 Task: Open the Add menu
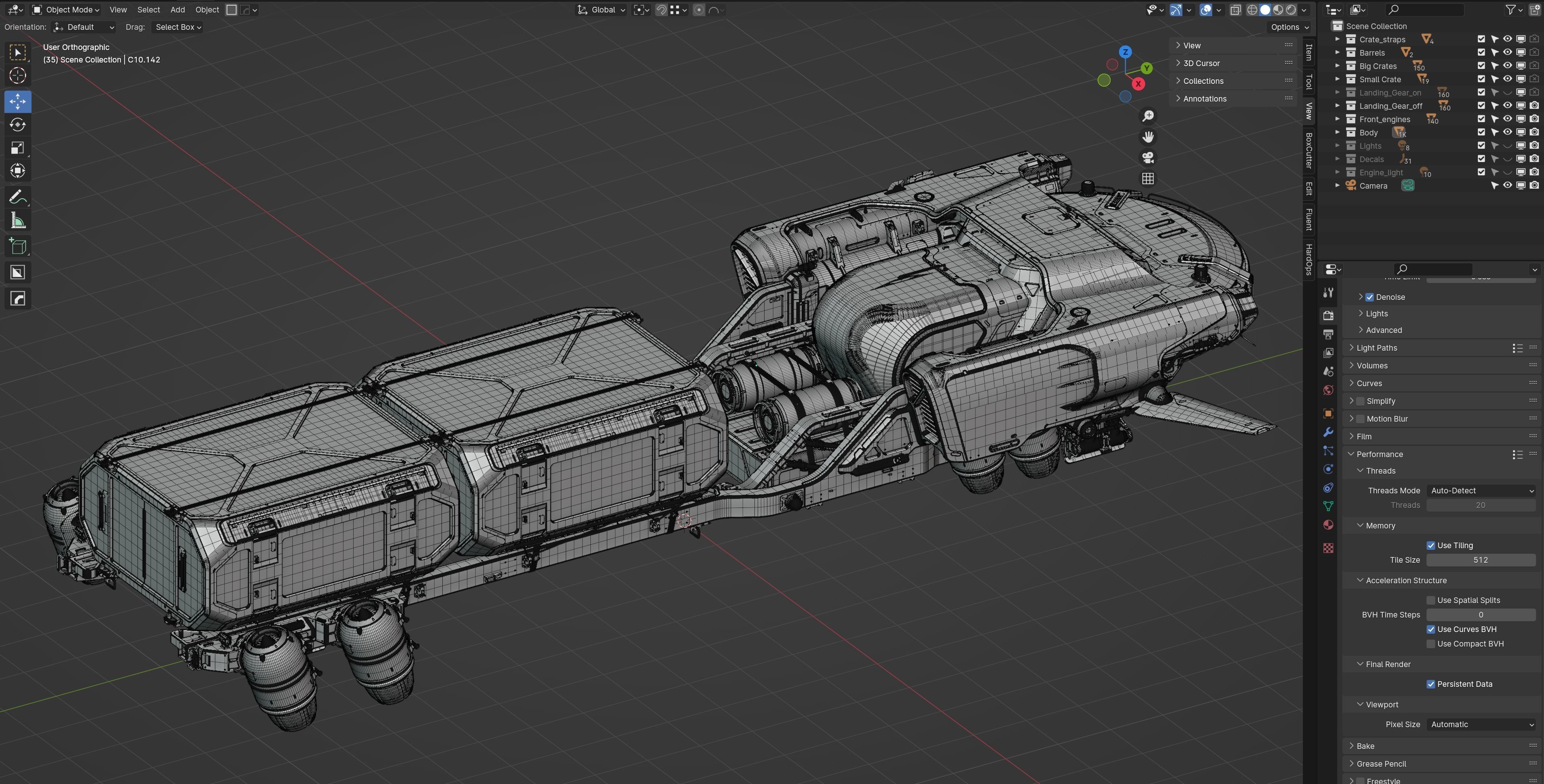click(177, 10)
